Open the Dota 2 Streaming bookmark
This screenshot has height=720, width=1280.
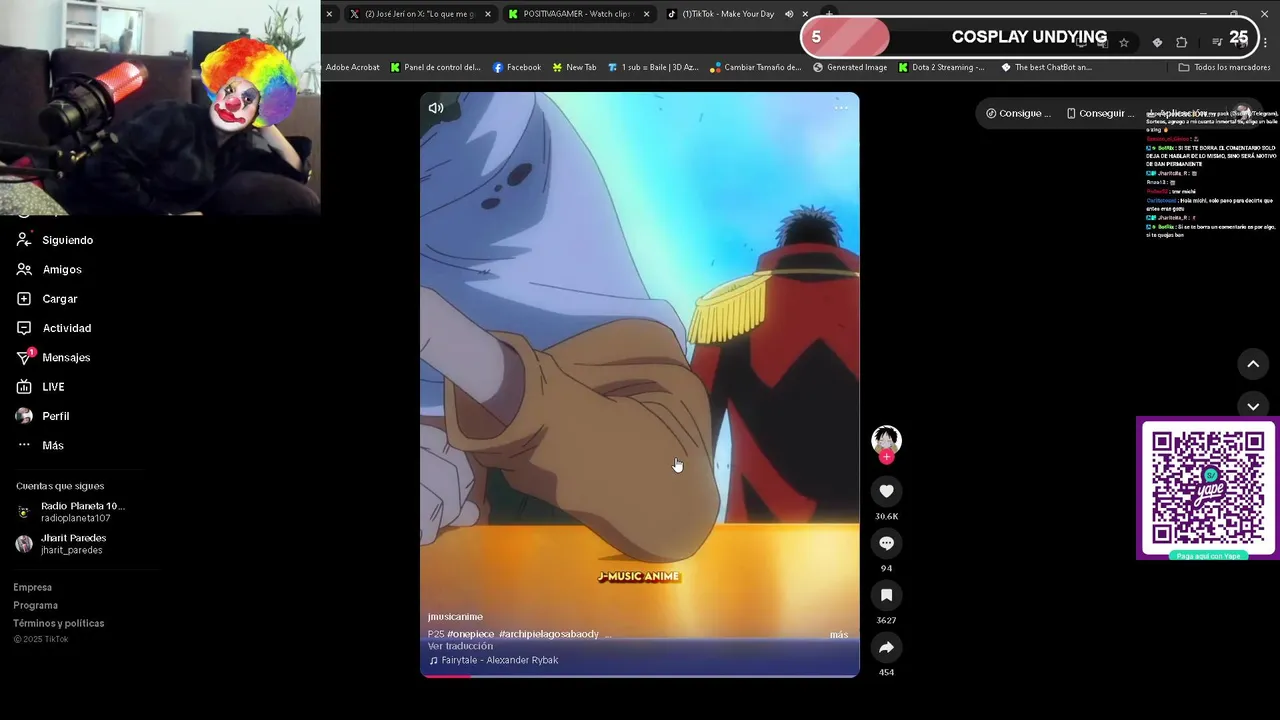point(941,67)
